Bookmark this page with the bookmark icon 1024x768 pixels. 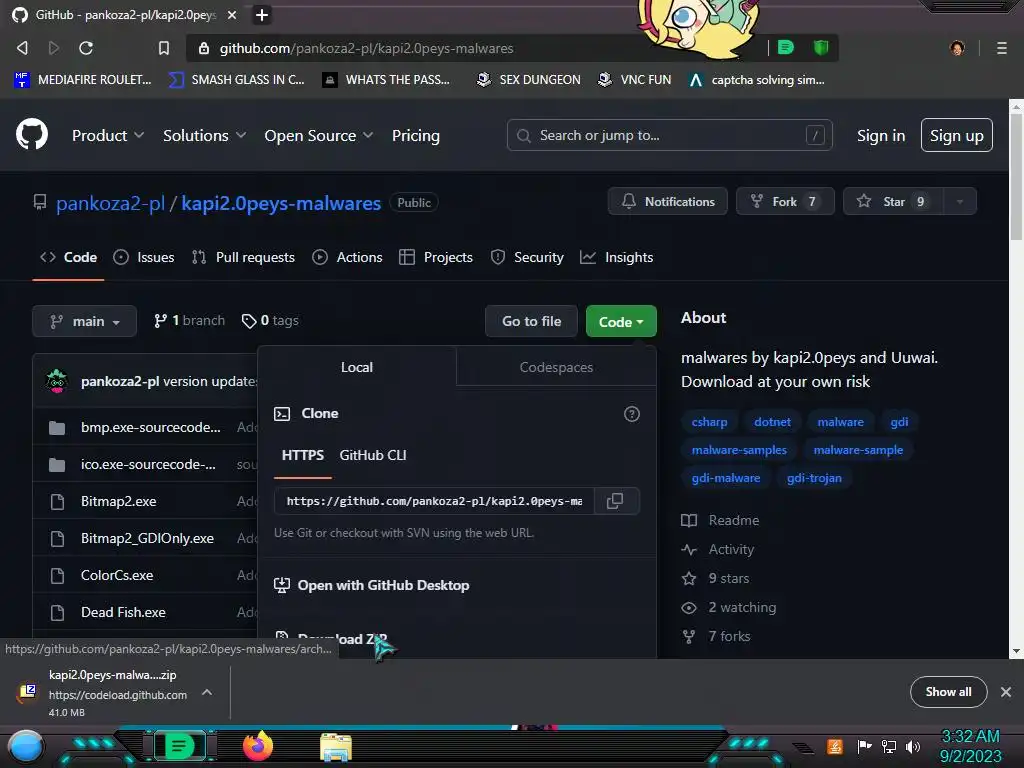(x=164, y=48)
